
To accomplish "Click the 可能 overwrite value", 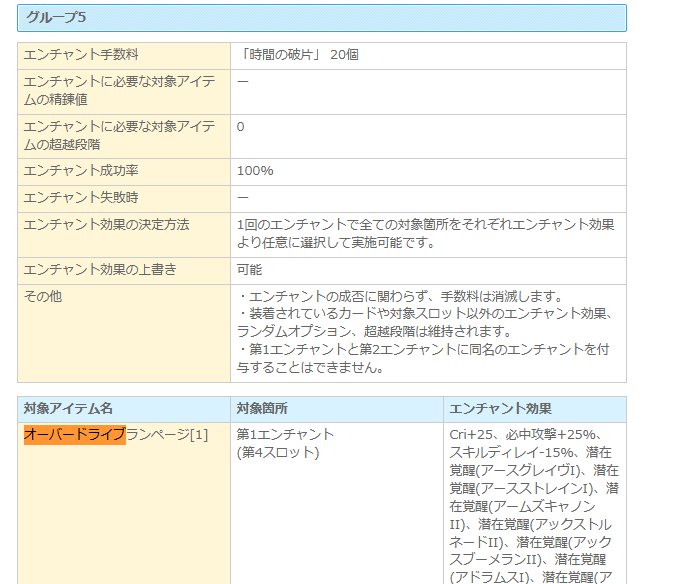I will coord(250,270).
